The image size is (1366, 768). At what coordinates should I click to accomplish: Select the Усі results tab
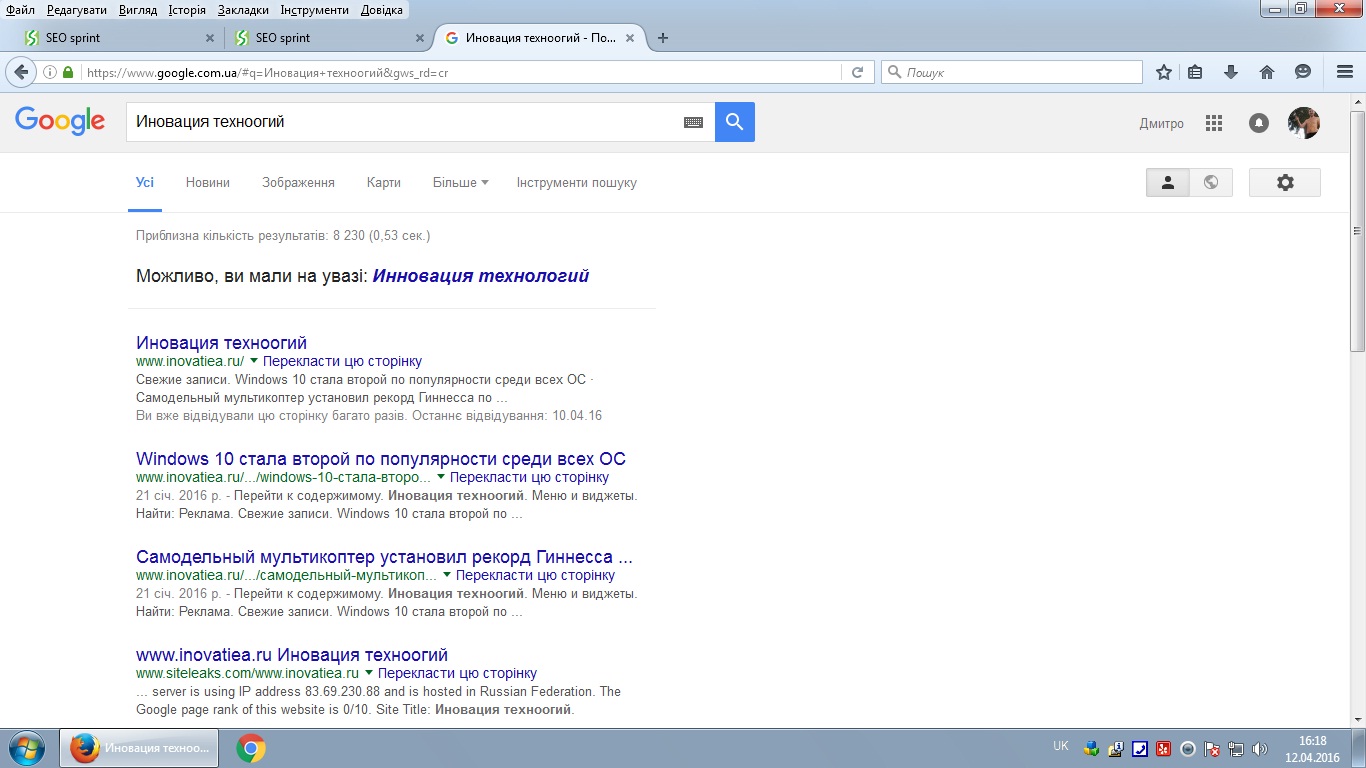tap(145, 183)
